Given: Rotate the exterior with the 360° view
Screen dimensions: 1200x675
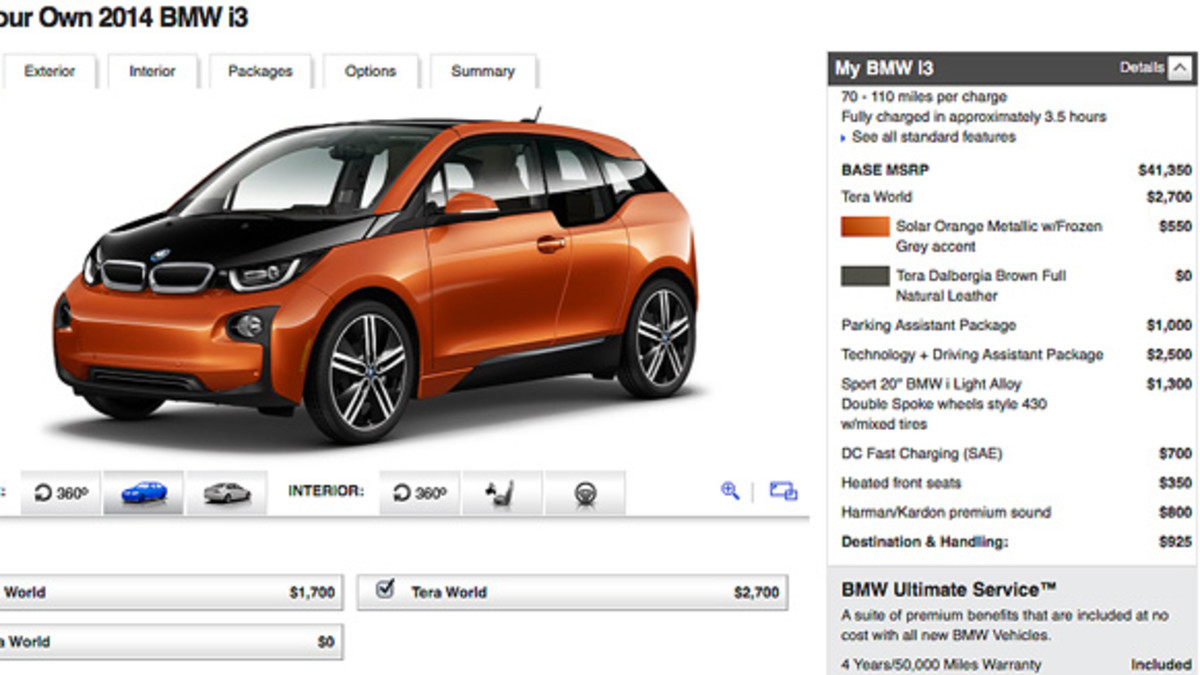Looking at the screenshot, I should click(x=60, y=493).
